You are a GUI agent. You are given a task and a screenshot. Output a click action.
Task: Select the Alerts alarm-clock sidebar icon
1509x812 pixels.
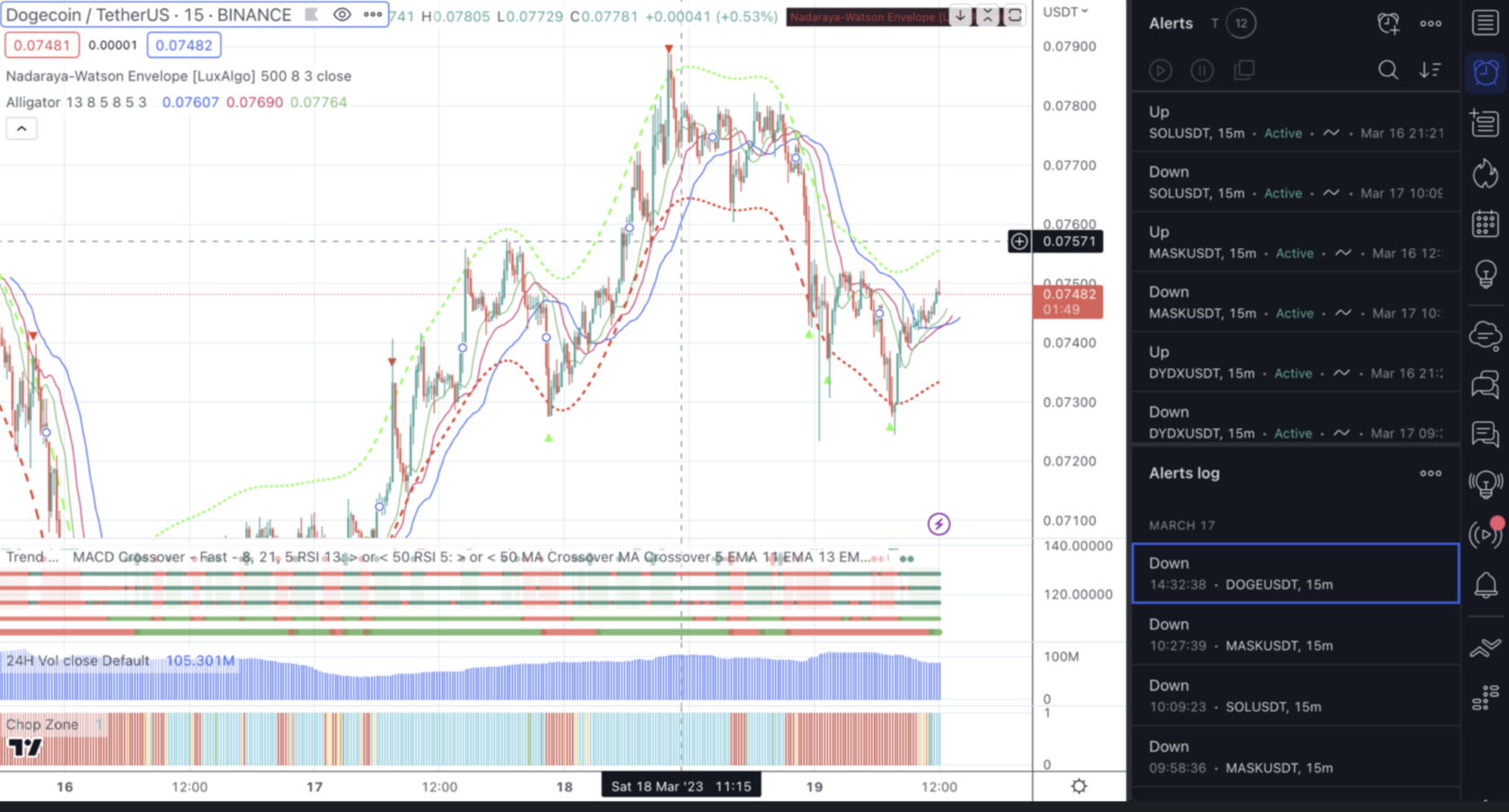pos(1485,72)
